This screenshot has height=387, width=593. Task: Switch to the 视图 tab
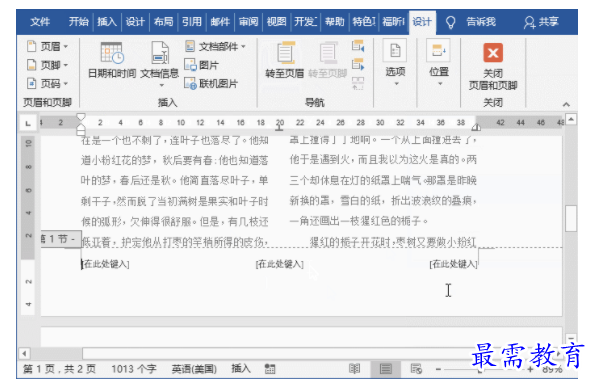pos(276,22)
